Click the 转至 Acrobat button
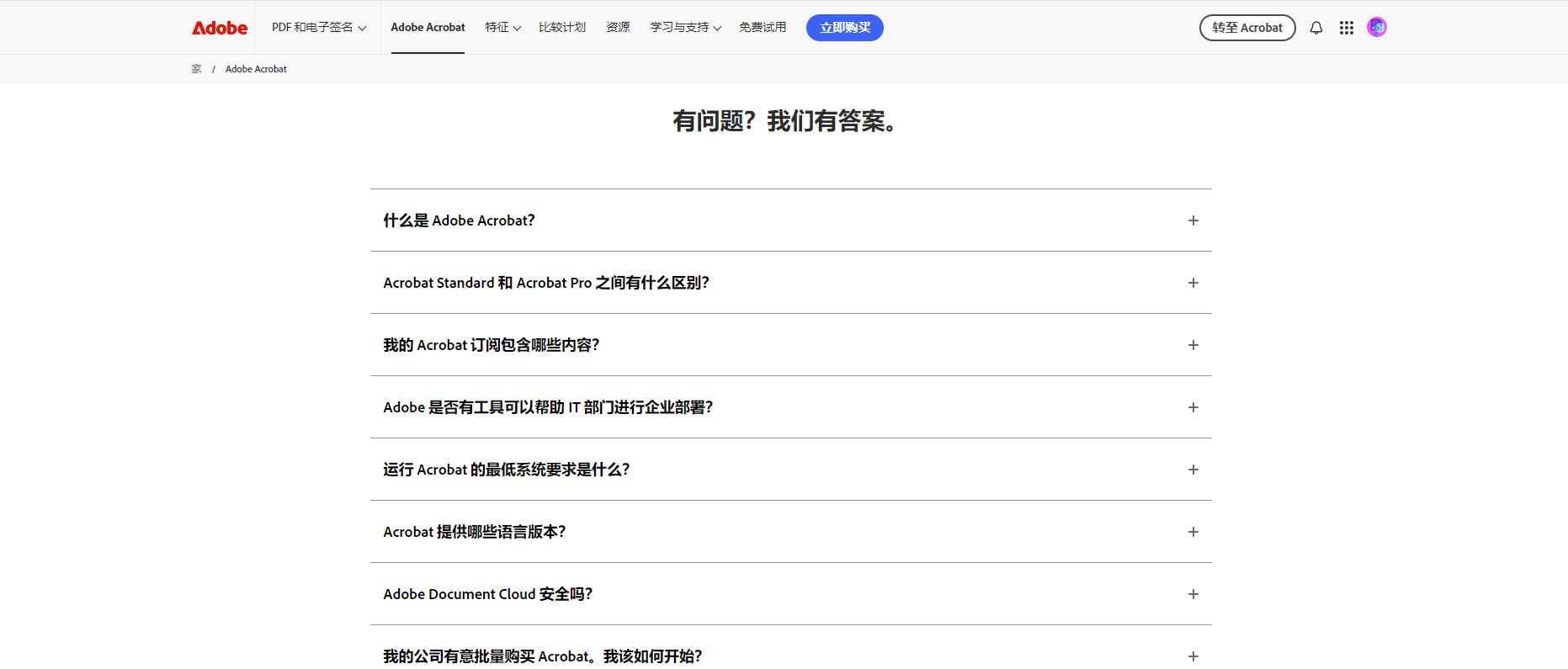The height and width of the screenshot is (669, 1568). point(1247,28)
